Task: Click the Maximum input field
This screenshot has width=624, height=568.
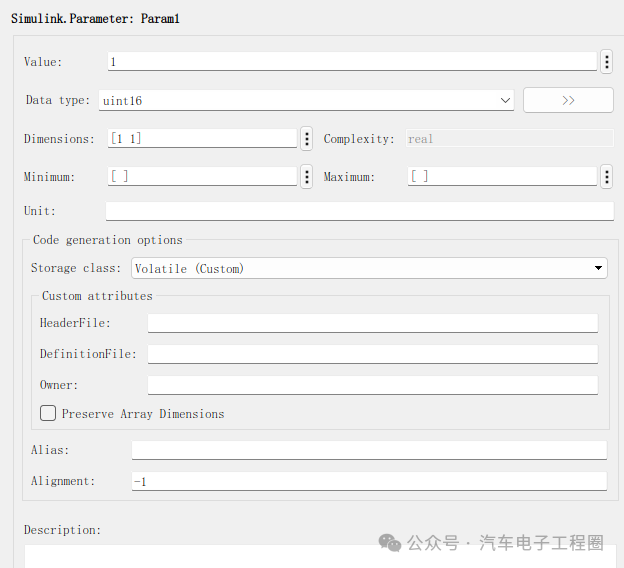Action: coord(502,176)
